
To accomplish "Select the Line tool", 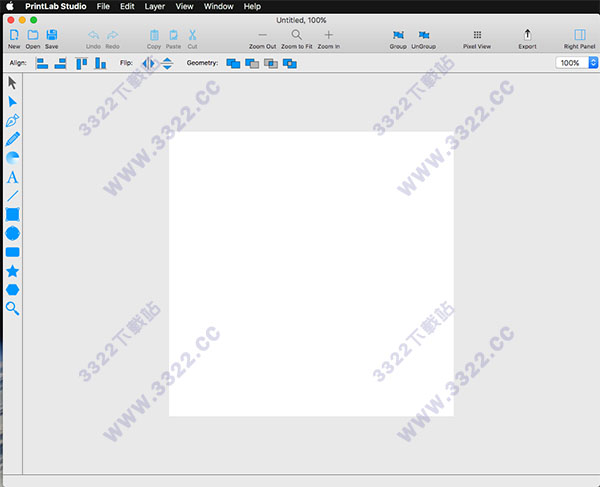I will (x=12, y=196).
